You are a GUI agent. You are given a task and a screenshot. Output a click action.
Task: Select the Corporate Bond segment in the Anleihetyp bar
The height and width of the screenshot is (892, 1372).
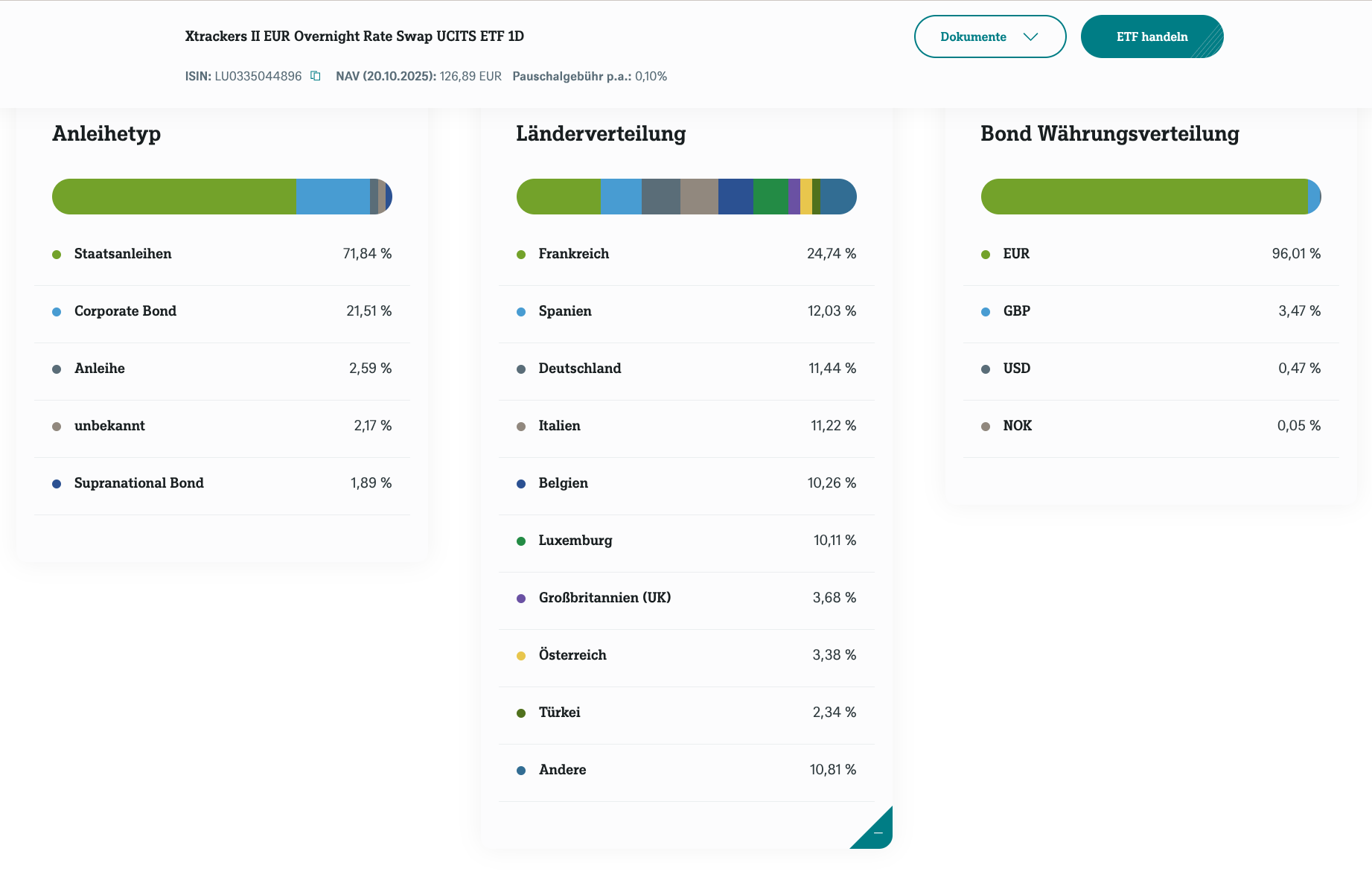333,197
